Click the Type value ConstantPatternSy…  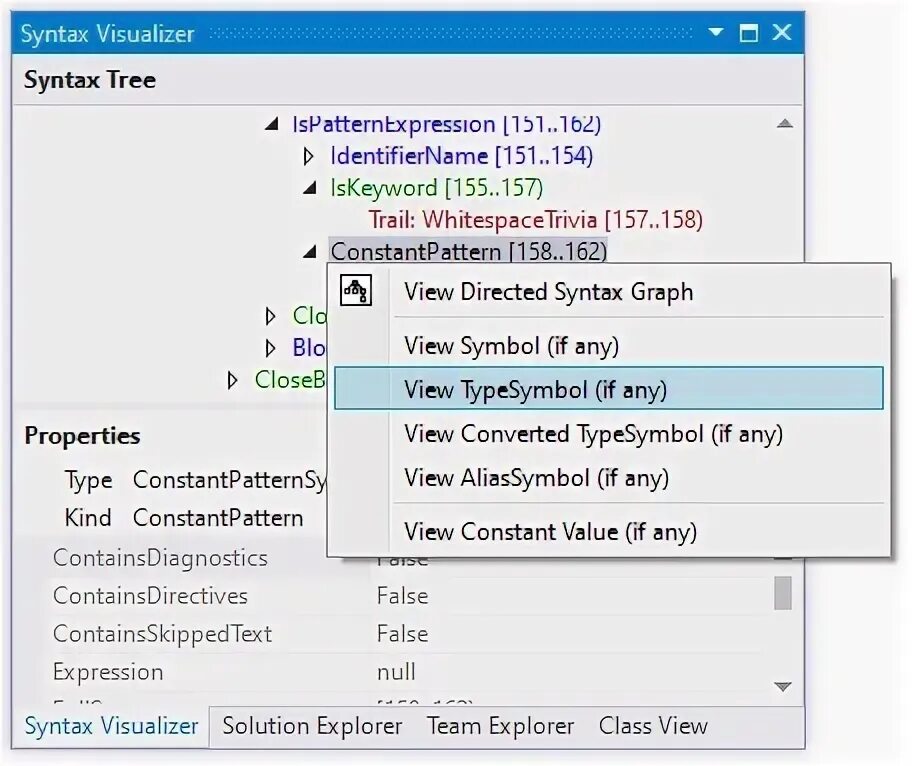coord(230,480)
